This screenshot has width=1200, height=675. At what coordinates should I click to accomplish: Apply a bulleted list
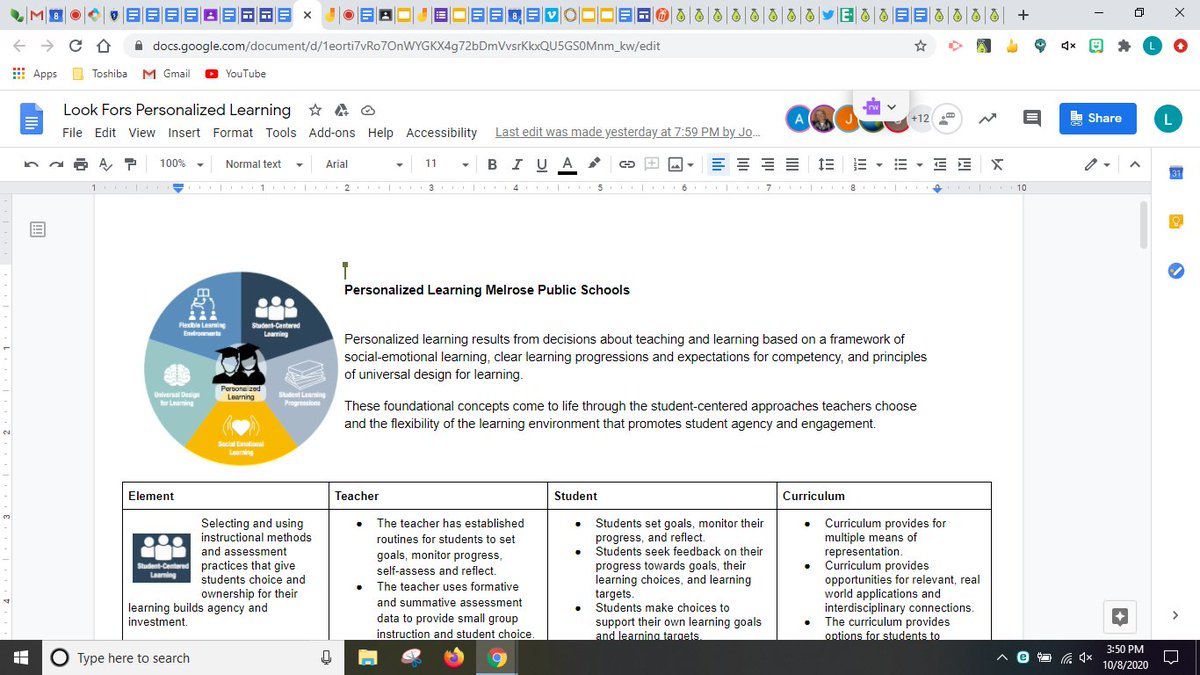click(x=900, y=164)
